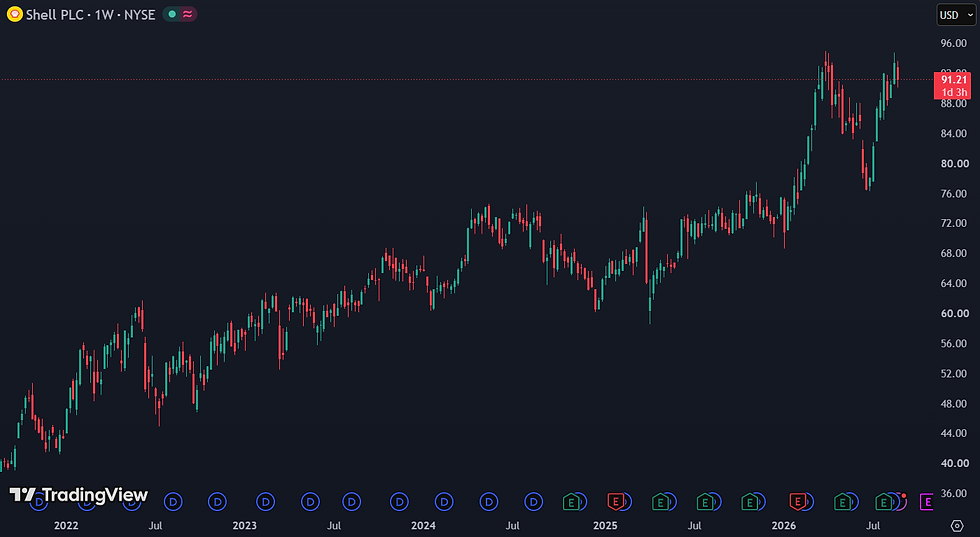Viewport: 980px width, 537px height.
Task: Click the red 91.21 current price label
Action: 954,79
